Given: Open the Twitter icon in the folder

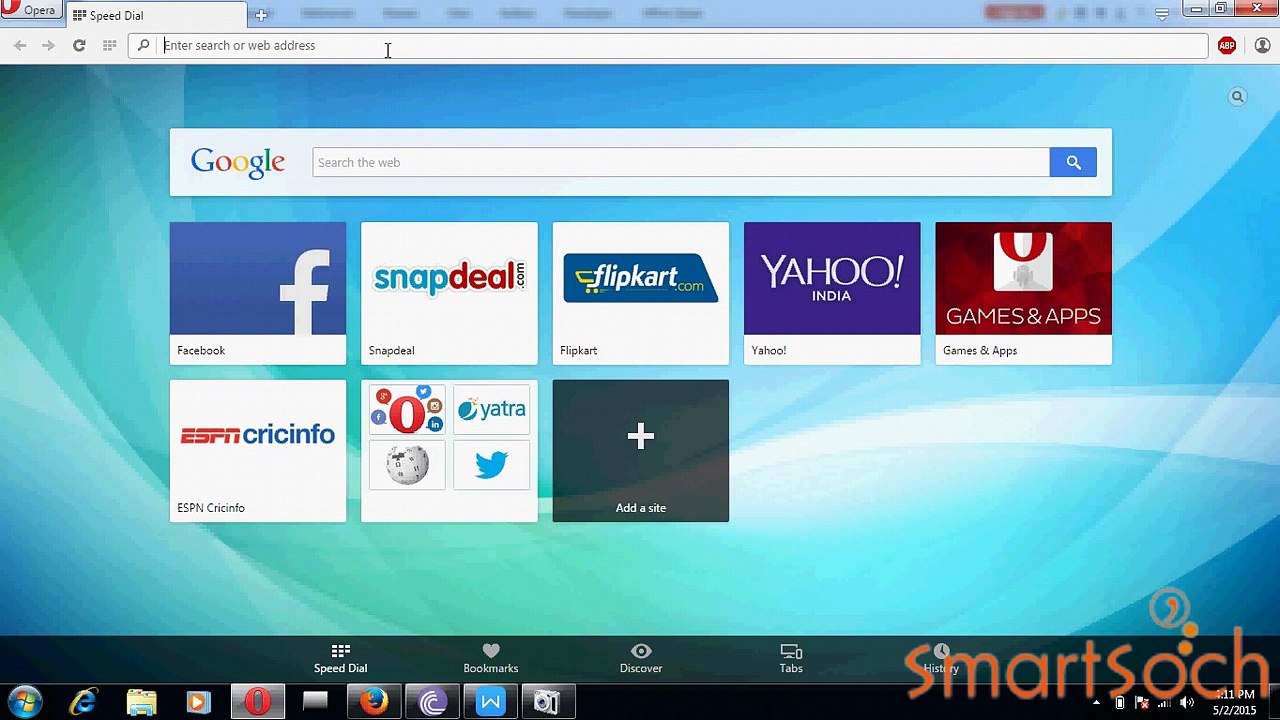Looking at the screenshot, I should (491, 465).
